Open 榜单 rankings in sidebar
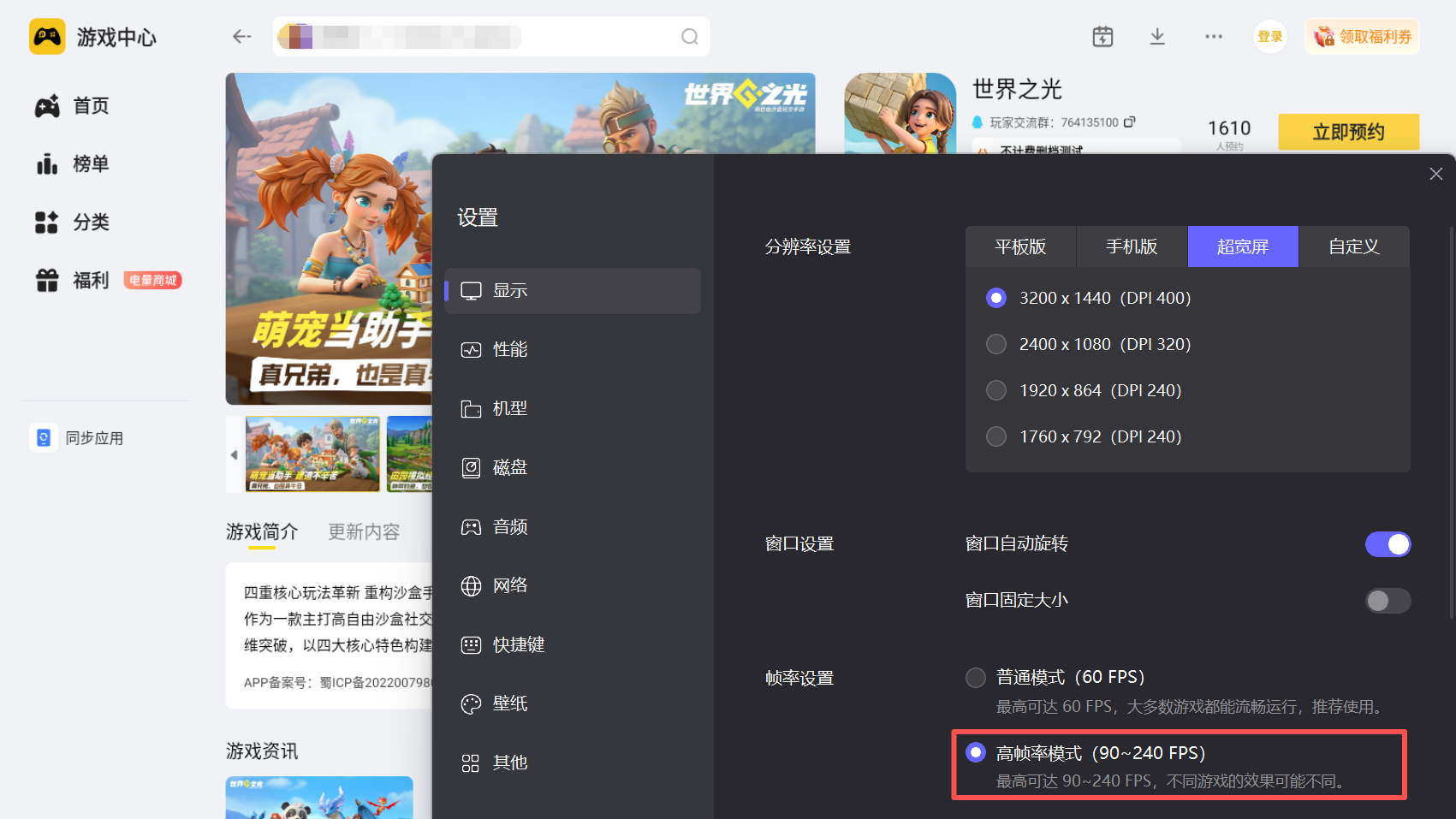 (x=73, y=164)
